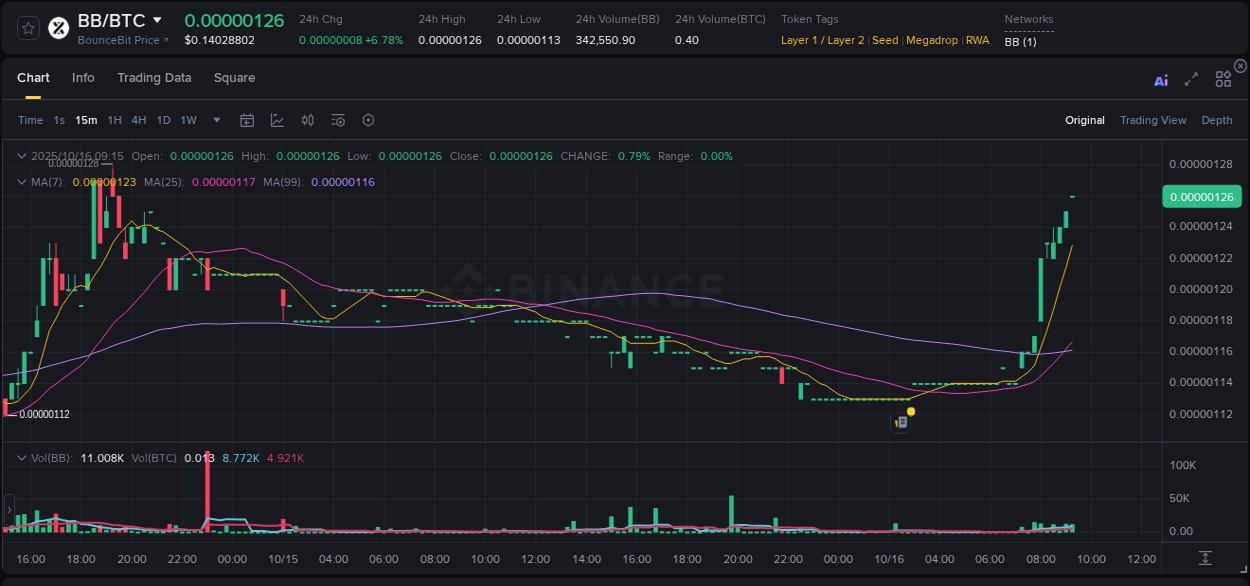Click the Seed token tag

tap(885, 40)
